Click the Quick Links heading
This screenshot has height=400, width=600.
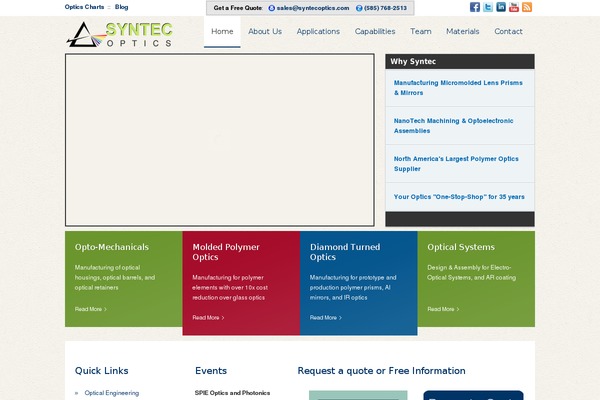(x=101, y=371)
